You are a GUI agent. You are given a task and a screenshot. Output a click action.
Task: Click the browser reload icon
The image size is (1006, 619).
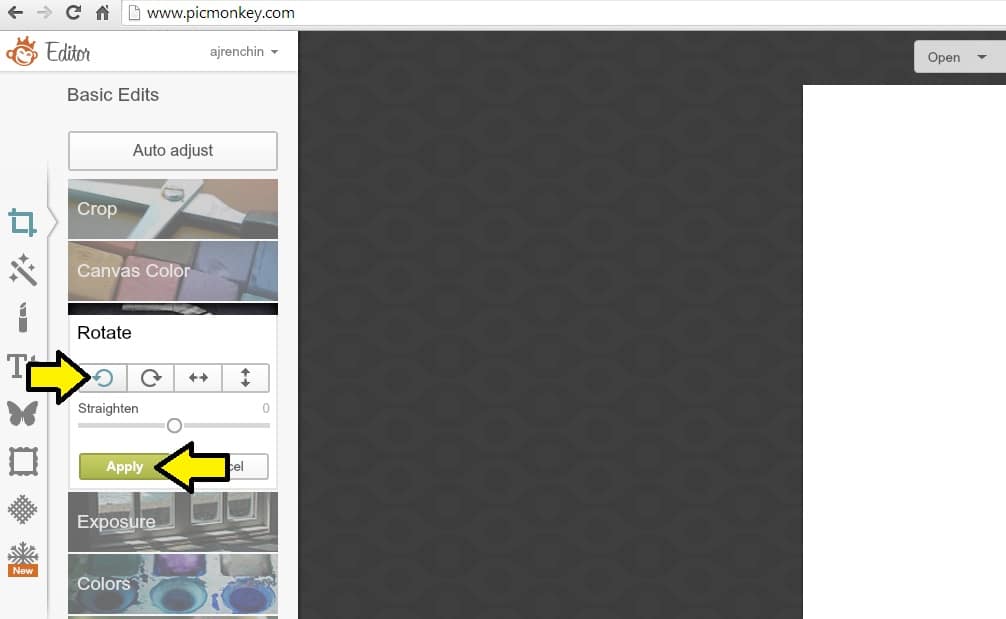73,13
